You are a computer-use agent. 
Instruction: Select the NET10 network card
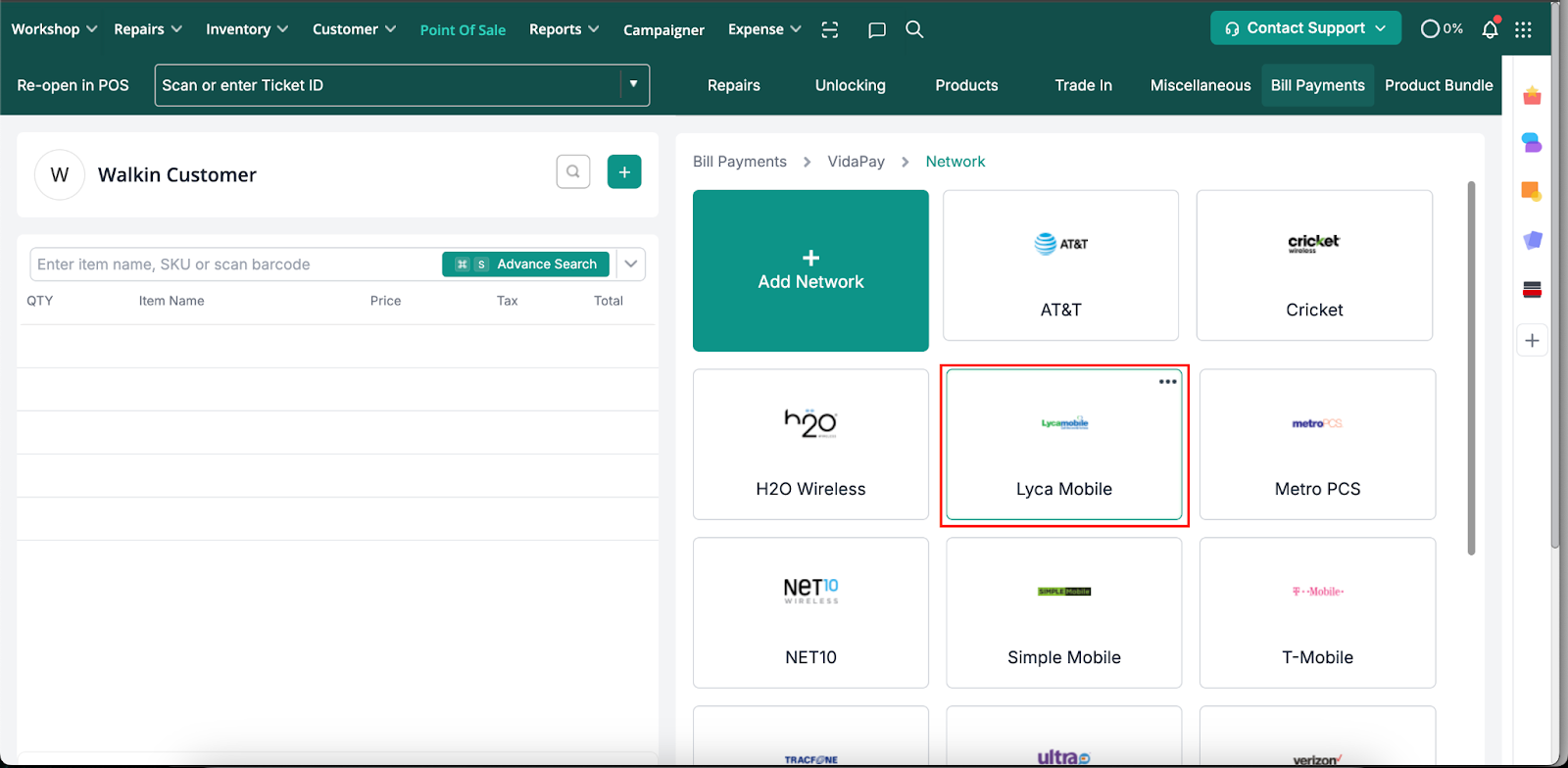pyautogui.click(x=810, y=612)
